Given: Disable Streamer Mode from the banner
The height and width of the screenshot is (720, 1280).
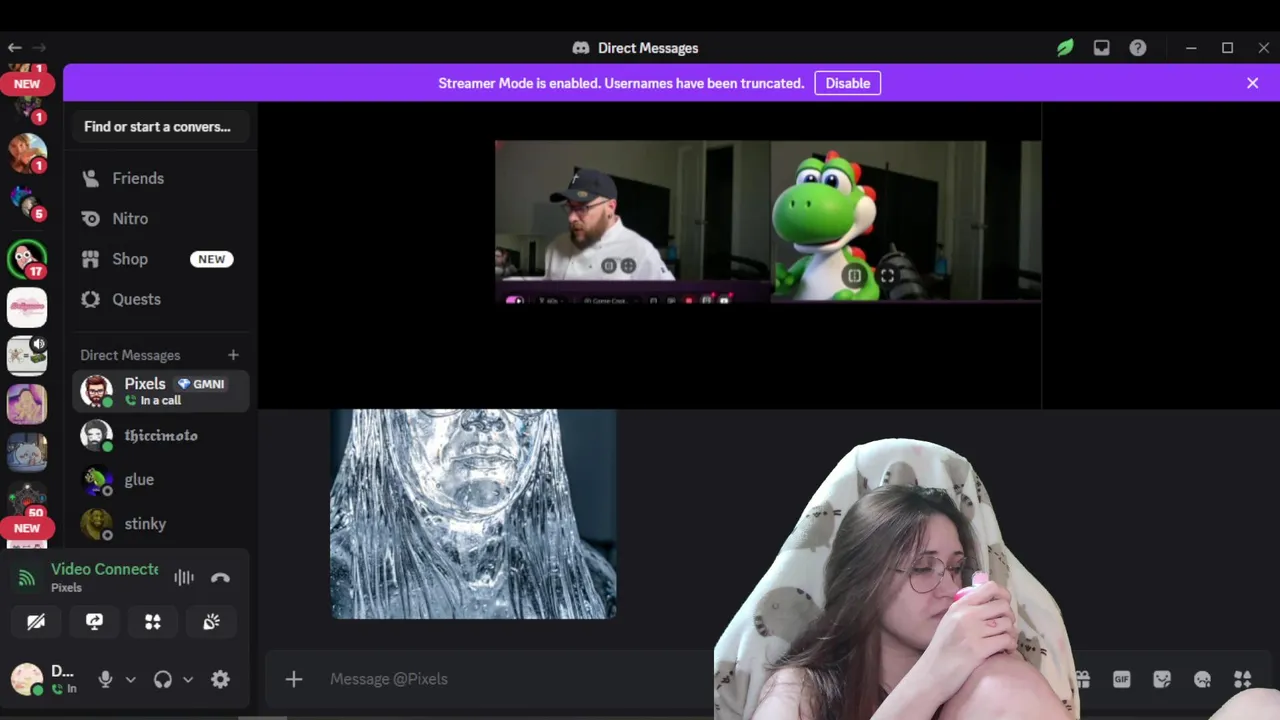Looking at the screenshot, I should tap(847, 83).
